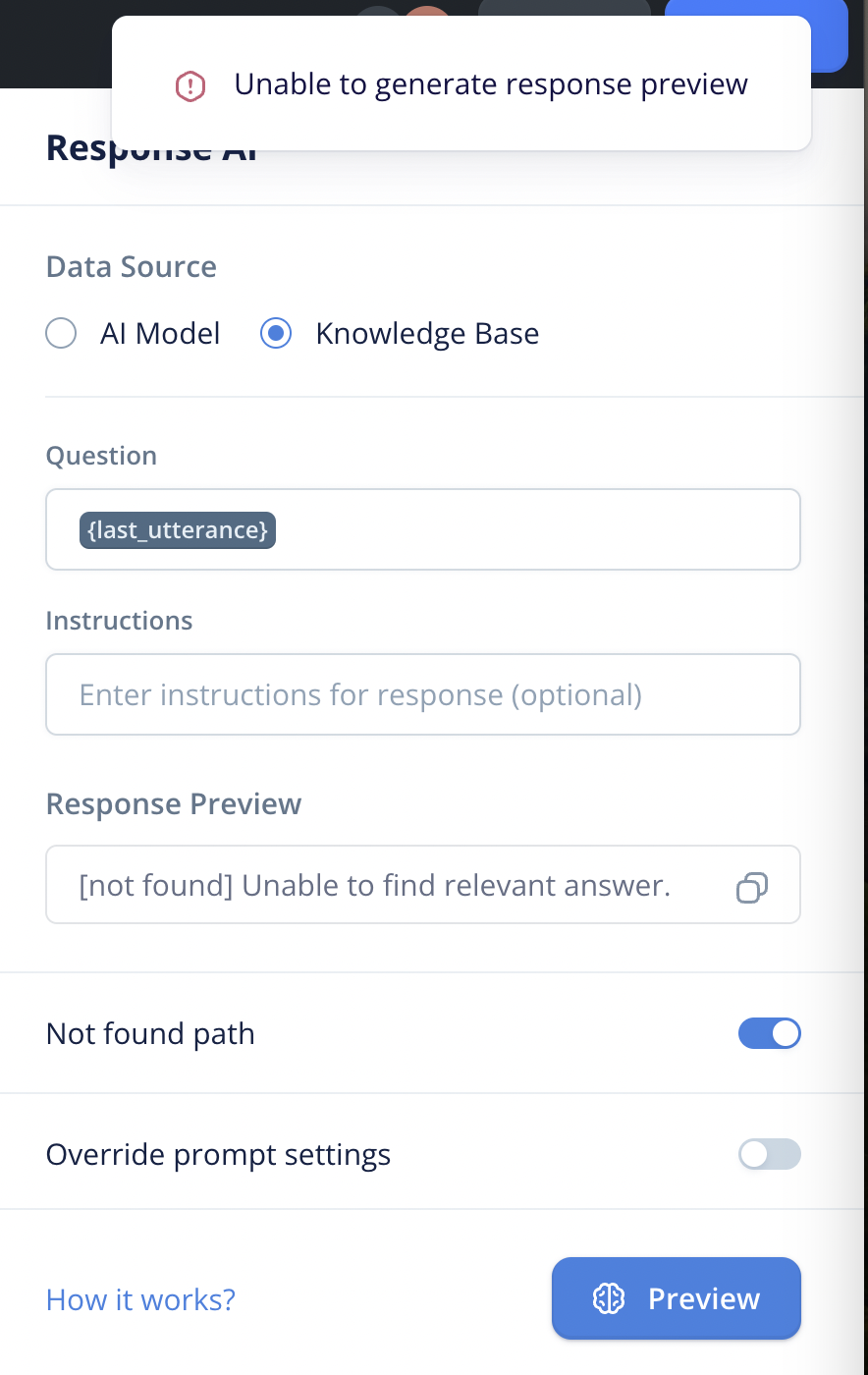The width and height of the screenshot is (868, 1375).
Task: Click the red warning icon in error toast
Action: click(x=190, y=85)
